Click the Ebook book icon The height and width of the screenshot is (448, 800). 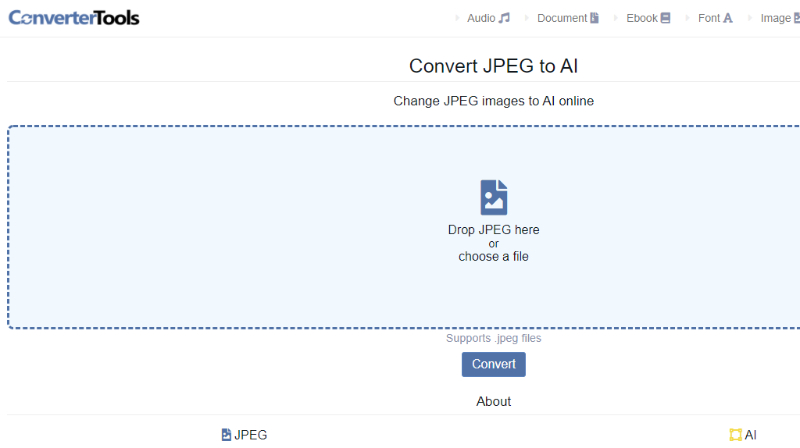pyautogui.click(x=665, y=18)
